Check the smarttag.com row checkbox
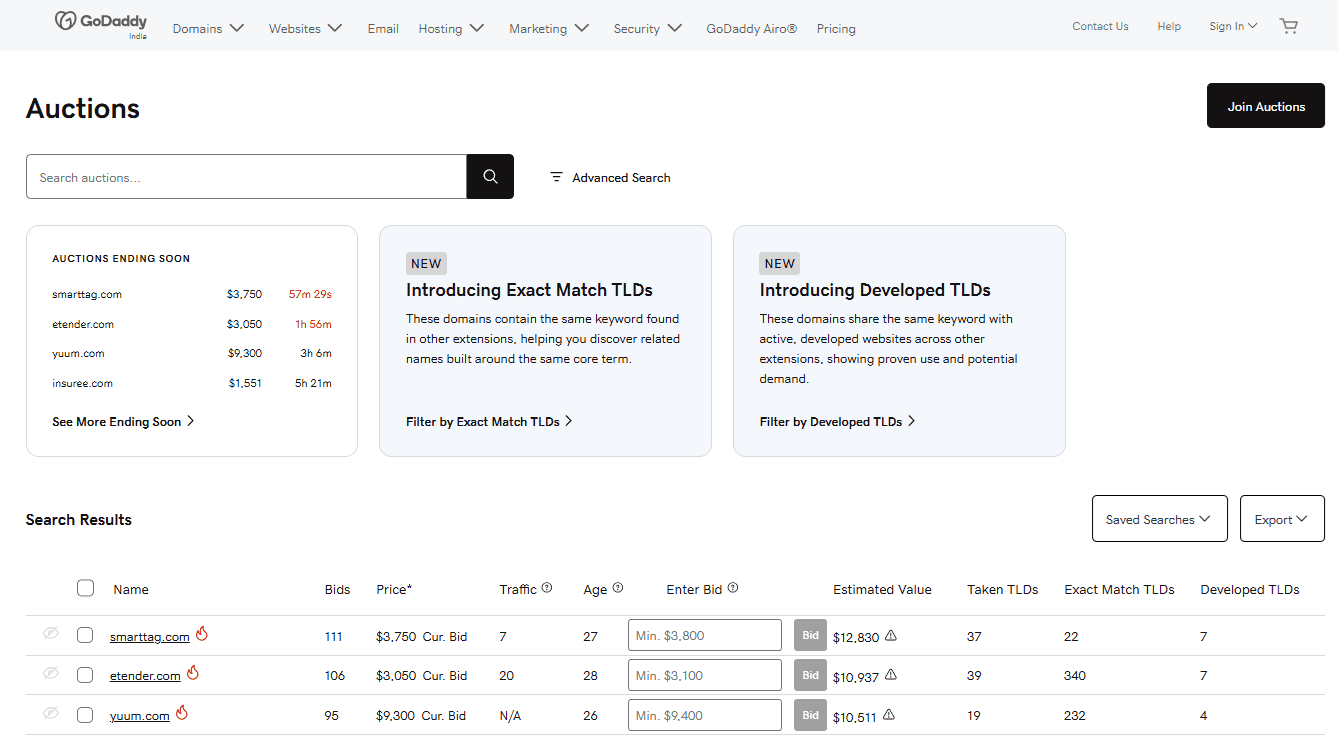1338x738 pixels. 85,636
